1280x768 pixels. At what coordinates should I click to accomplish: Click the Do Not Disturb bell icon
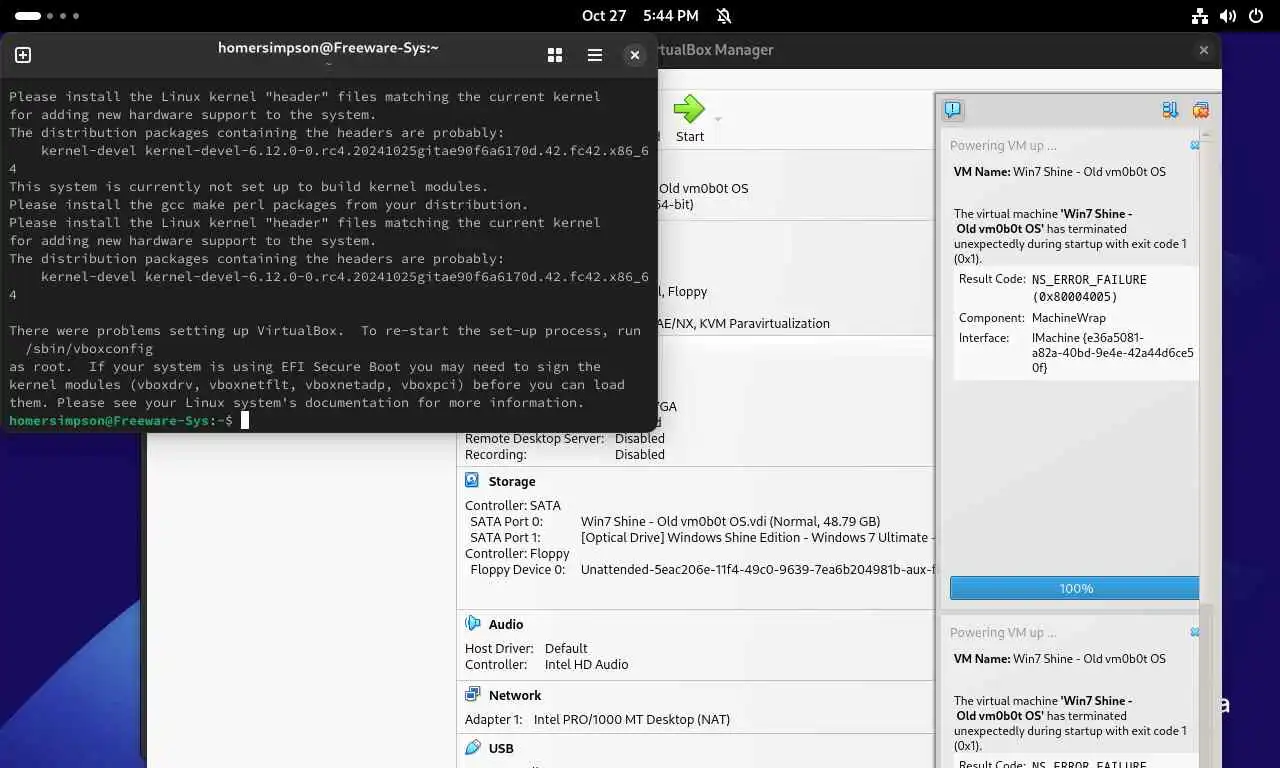[724, 16]
